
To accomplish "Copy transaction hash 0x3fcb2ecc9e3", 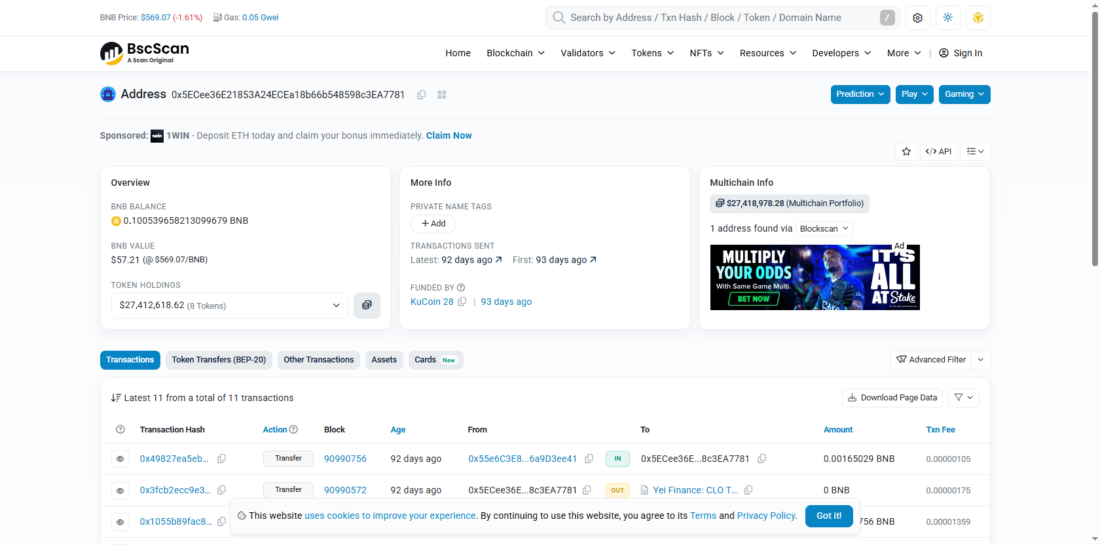I will point(222,490).
